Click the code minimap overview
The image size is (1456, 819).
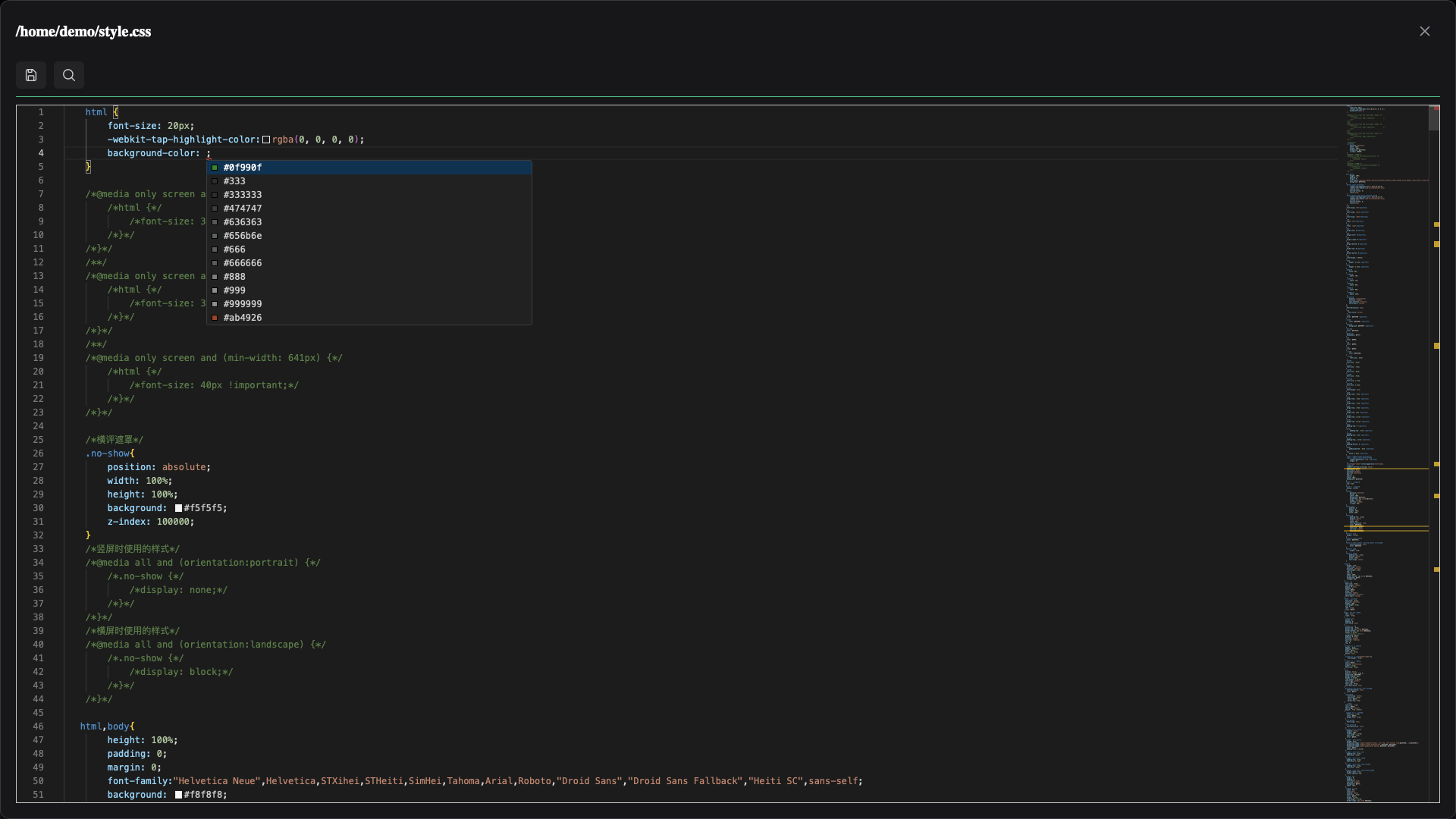click(1386, 453)
